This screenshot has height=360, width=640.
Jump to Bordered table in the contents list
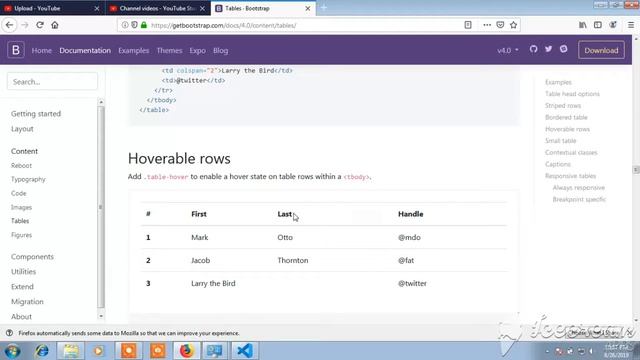(566, 117)
